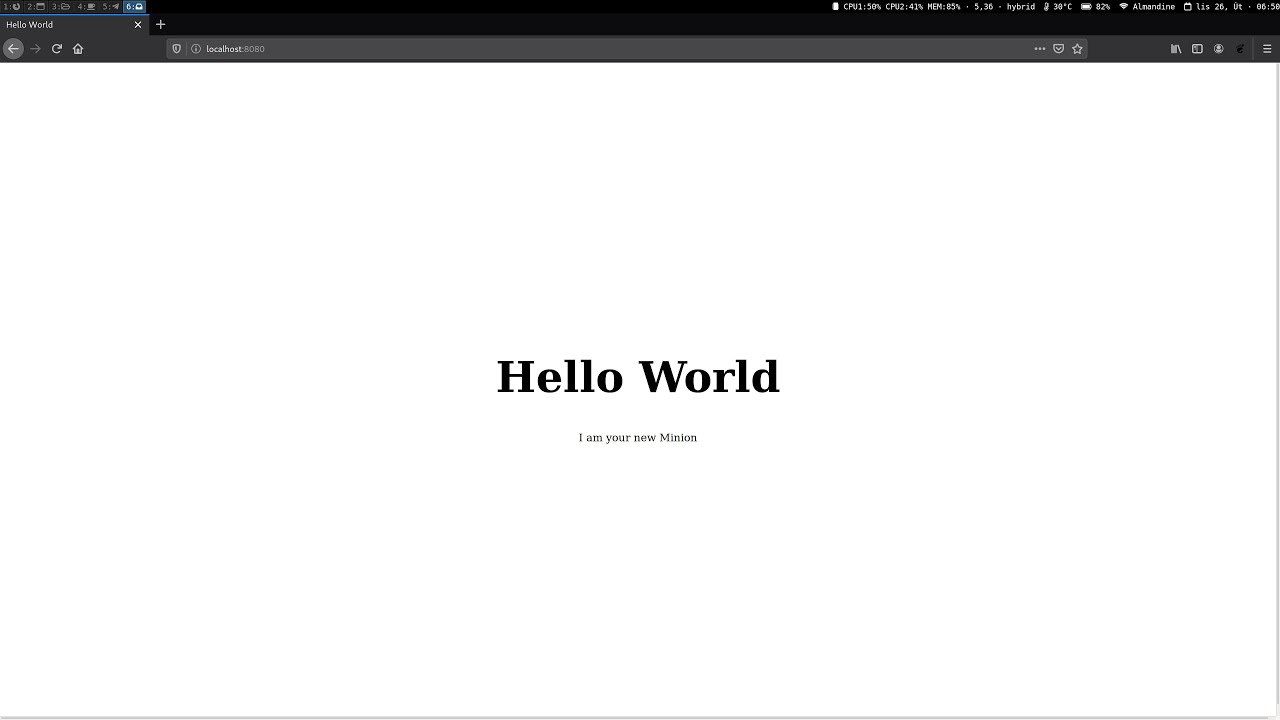Screen dimensions: 1280x720
Task: Click the CPU1:50% status entry
Action: (862, 6)
